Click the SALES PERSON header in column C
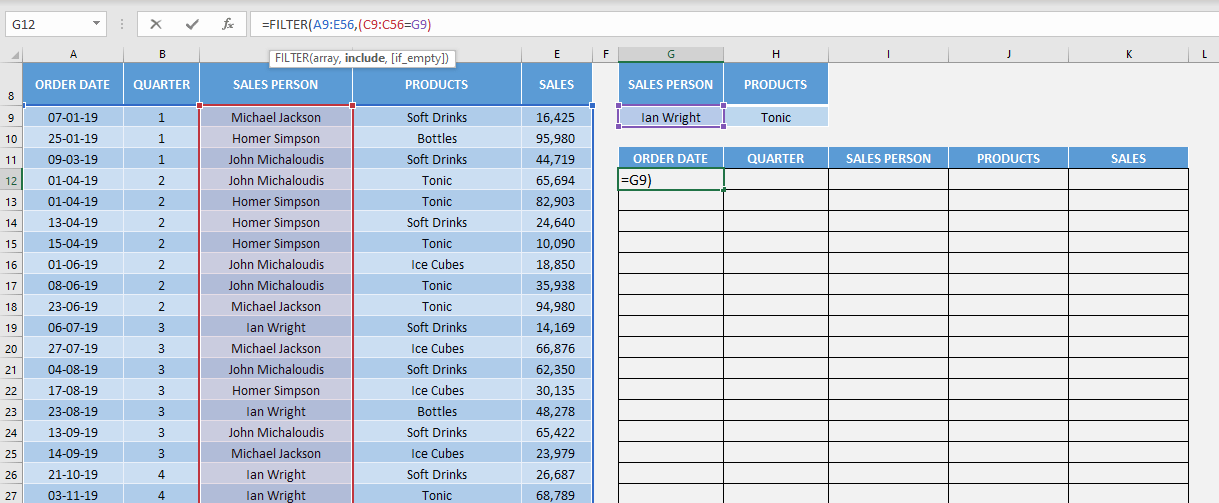The width and height of the screenshot is (1219, 503). click(x=275, y=84)
